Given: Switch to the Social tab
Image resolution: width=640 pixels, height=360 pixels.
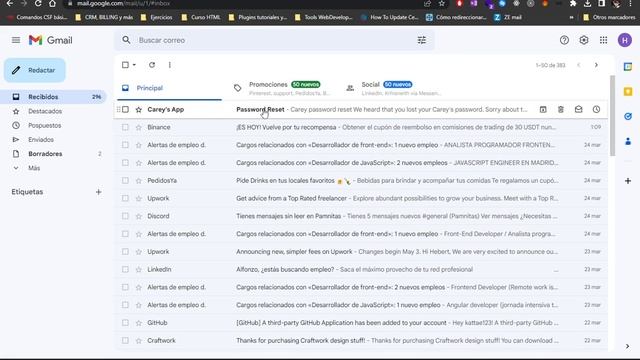Looking at the screenshot, I should (x=394, y=88).
